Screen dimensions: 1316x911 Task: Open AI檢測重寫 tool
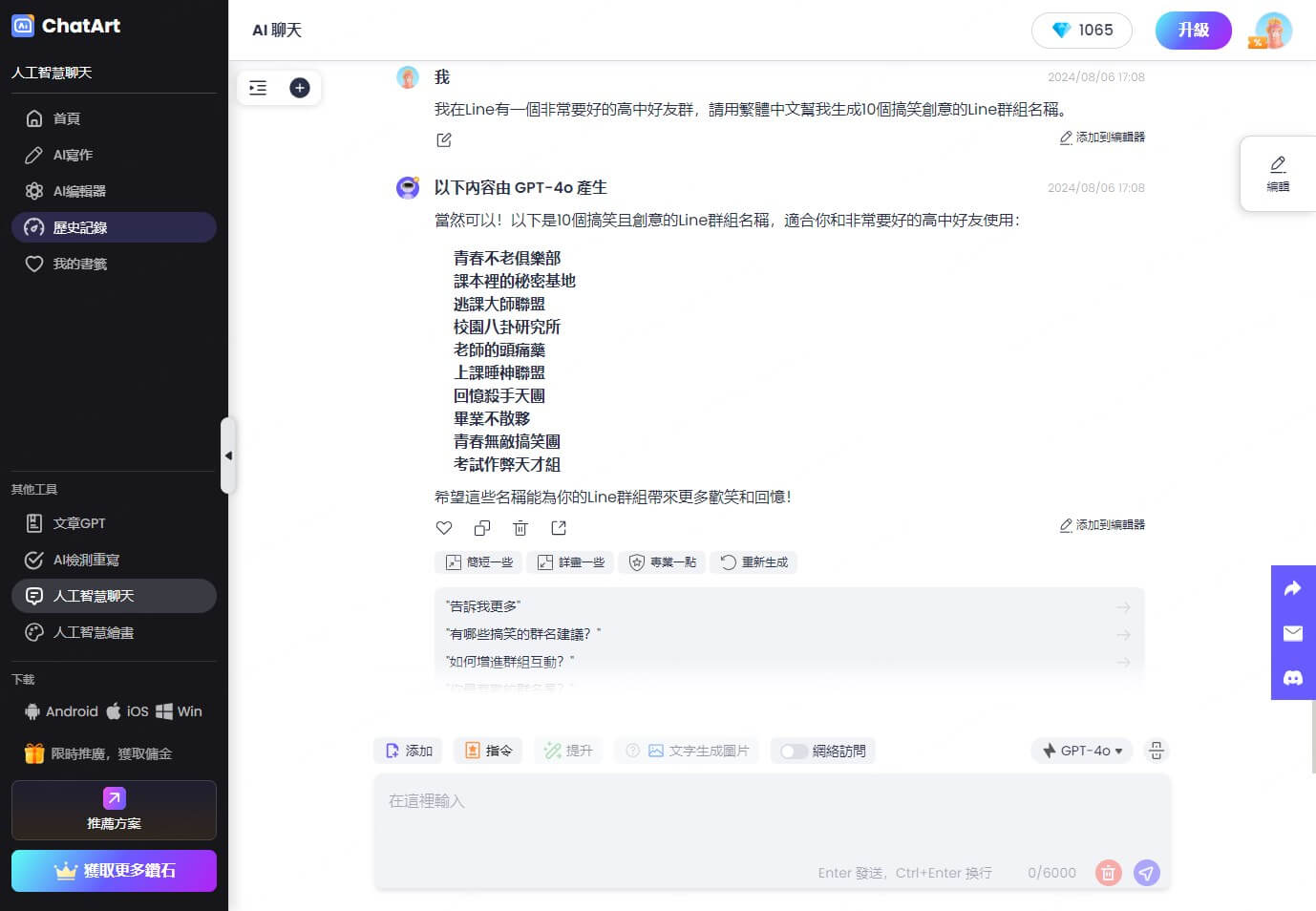coord(114,560)
